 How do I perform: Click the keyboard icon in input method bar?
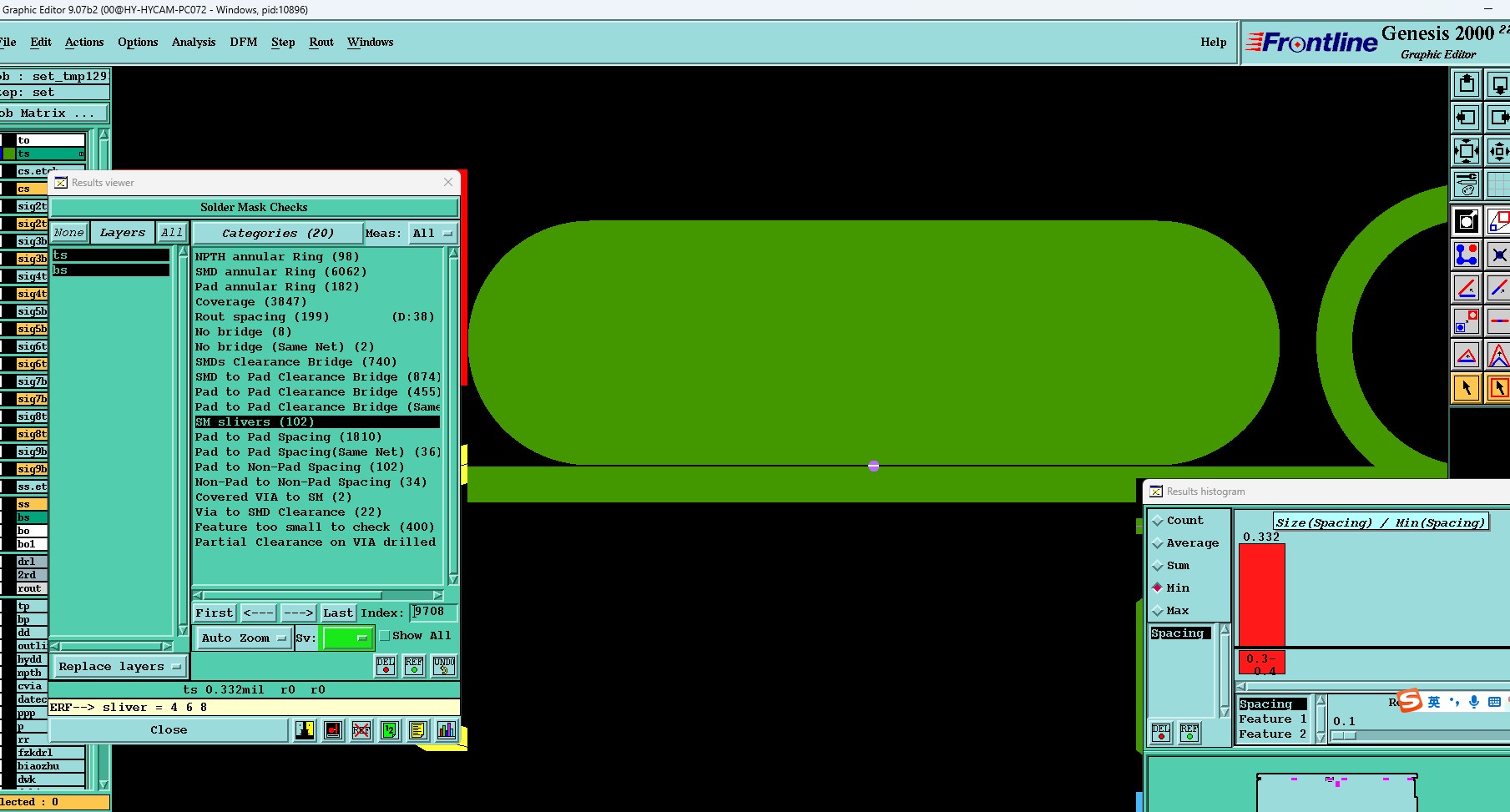[1494, 702]
